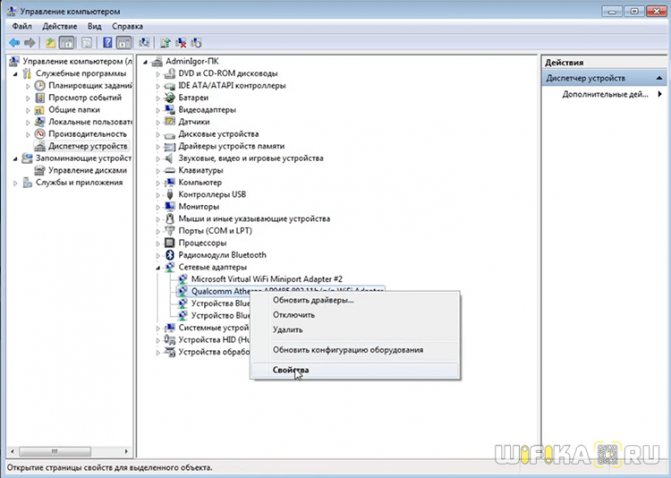This screenshot has width=671, height=478.
Task: Click the Microsoft Virtual WiFi adapter icon
Action: pyautogui.click(x=182, y=279)
